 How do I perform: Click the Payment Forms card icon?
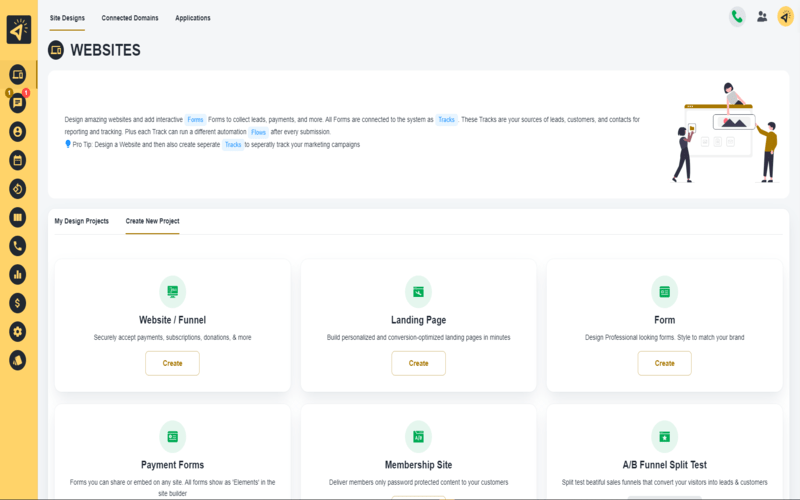coord(172,437)
